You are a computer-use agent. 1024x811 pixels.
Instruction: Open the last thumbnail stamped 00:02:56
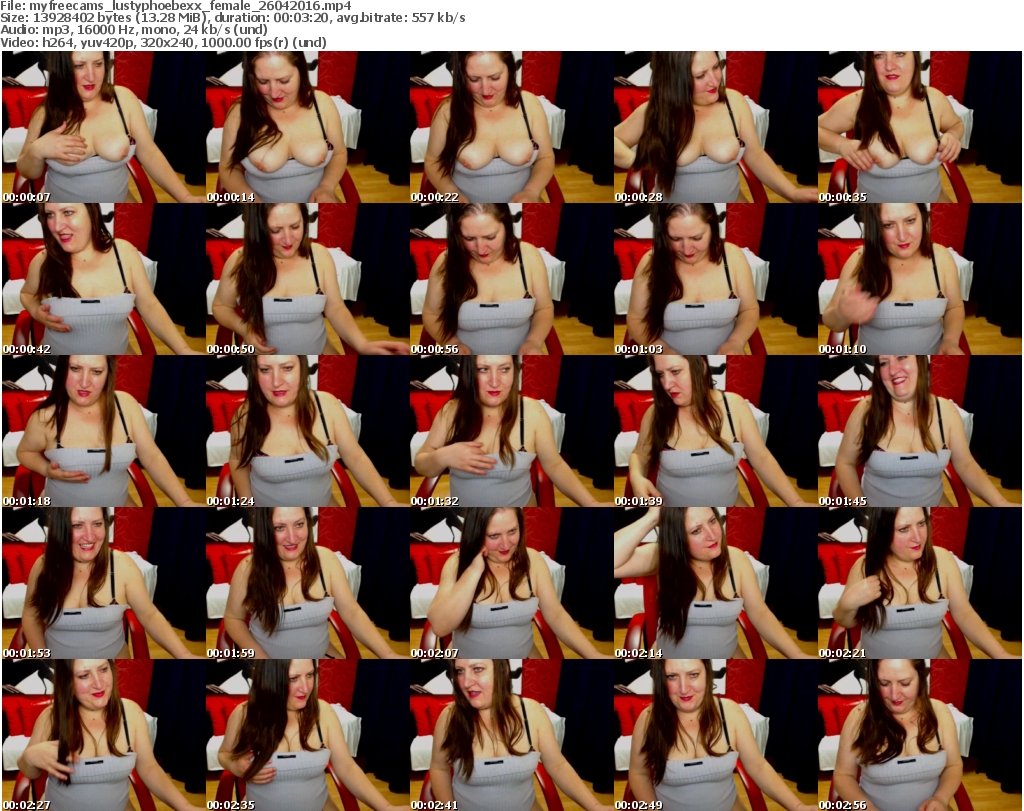click(x=920, y=735)
